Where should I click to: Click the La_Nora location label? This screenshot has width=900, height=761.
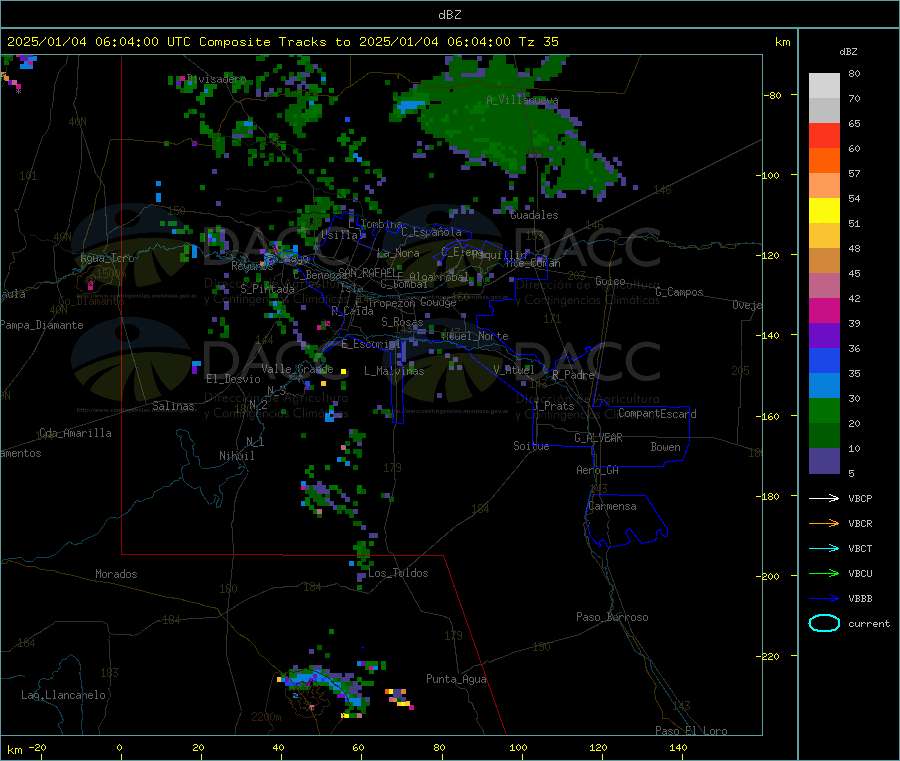[x=398, y=253]
